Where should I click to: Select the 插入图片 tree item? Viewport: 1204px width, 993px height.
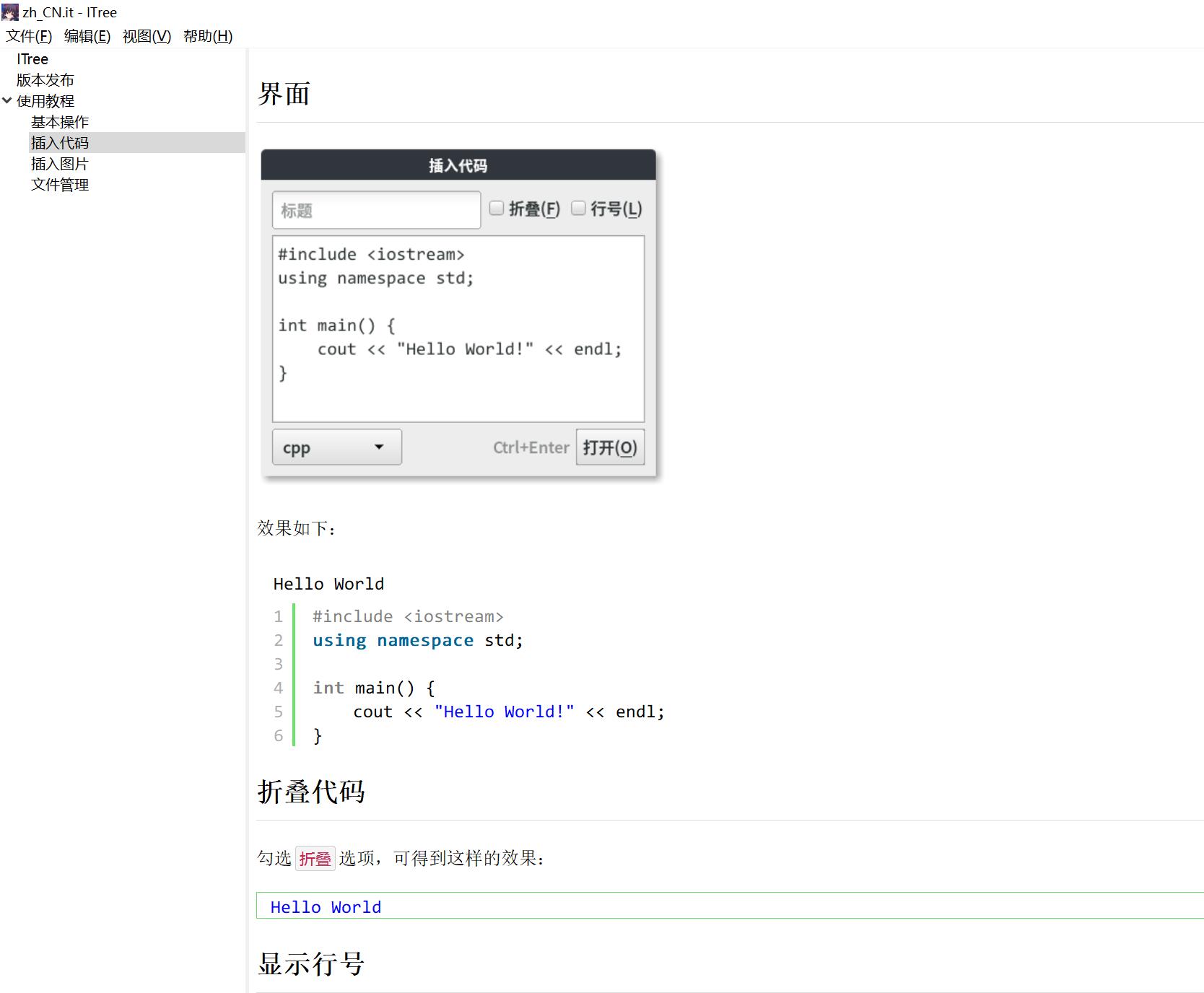[60, 163]
